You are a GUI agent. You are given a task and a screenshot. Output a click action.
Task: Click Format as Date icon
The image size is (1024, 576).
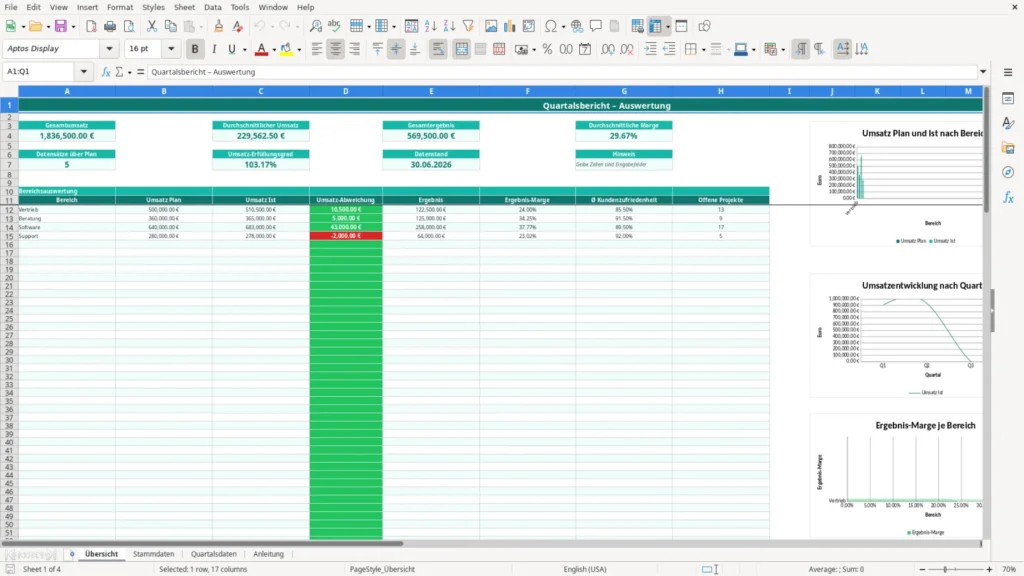[x=585, y=49]
